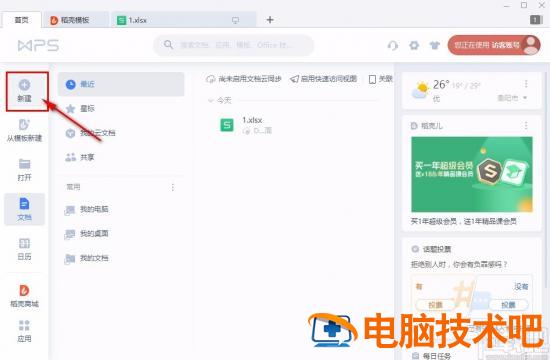Open the settings gear icon
Screen dimensions: 550x360
(414, 45)
